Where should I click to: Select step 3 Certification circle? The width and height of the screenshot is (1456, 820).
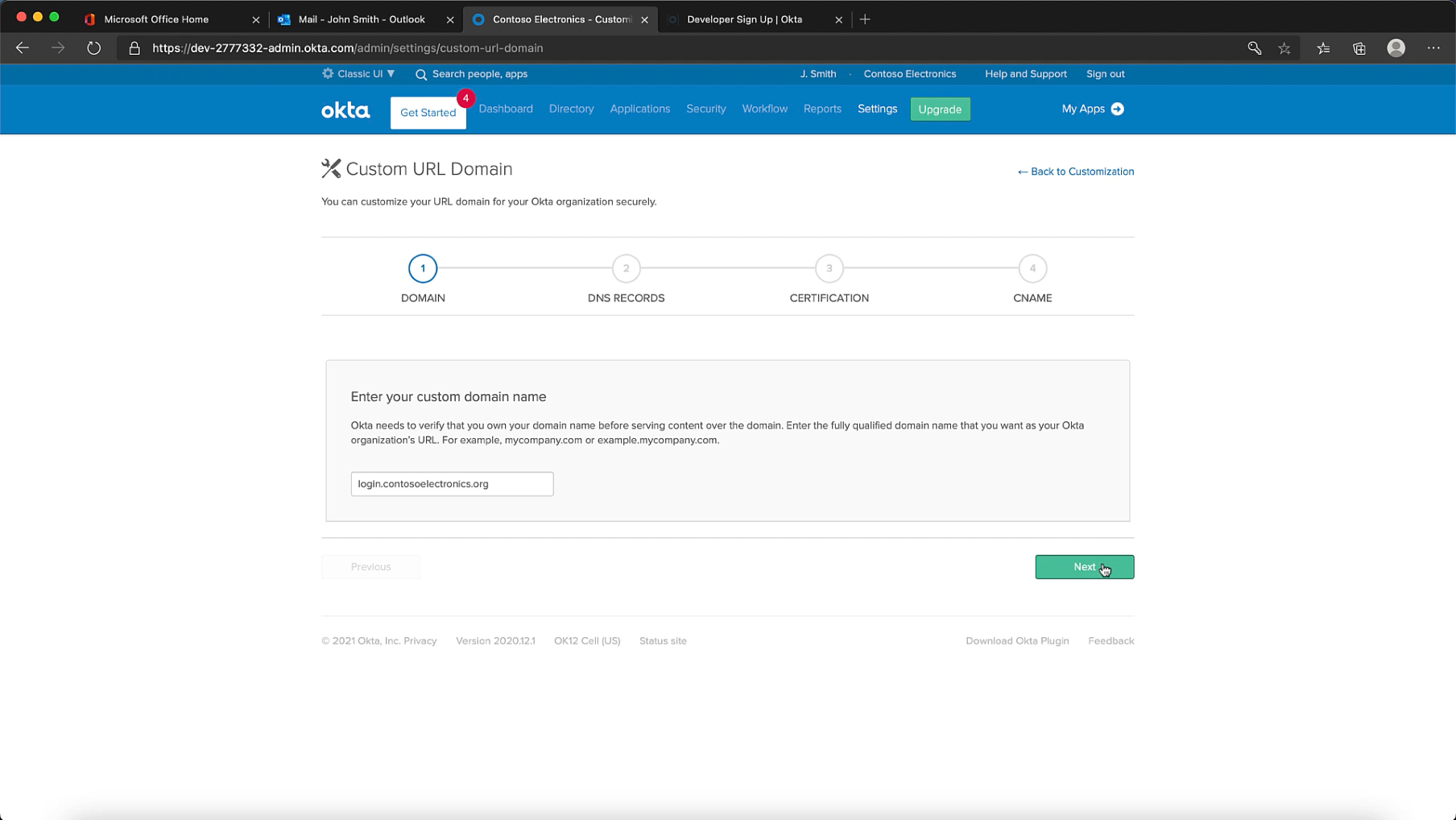pyautogui.click(x=829, y=268)
